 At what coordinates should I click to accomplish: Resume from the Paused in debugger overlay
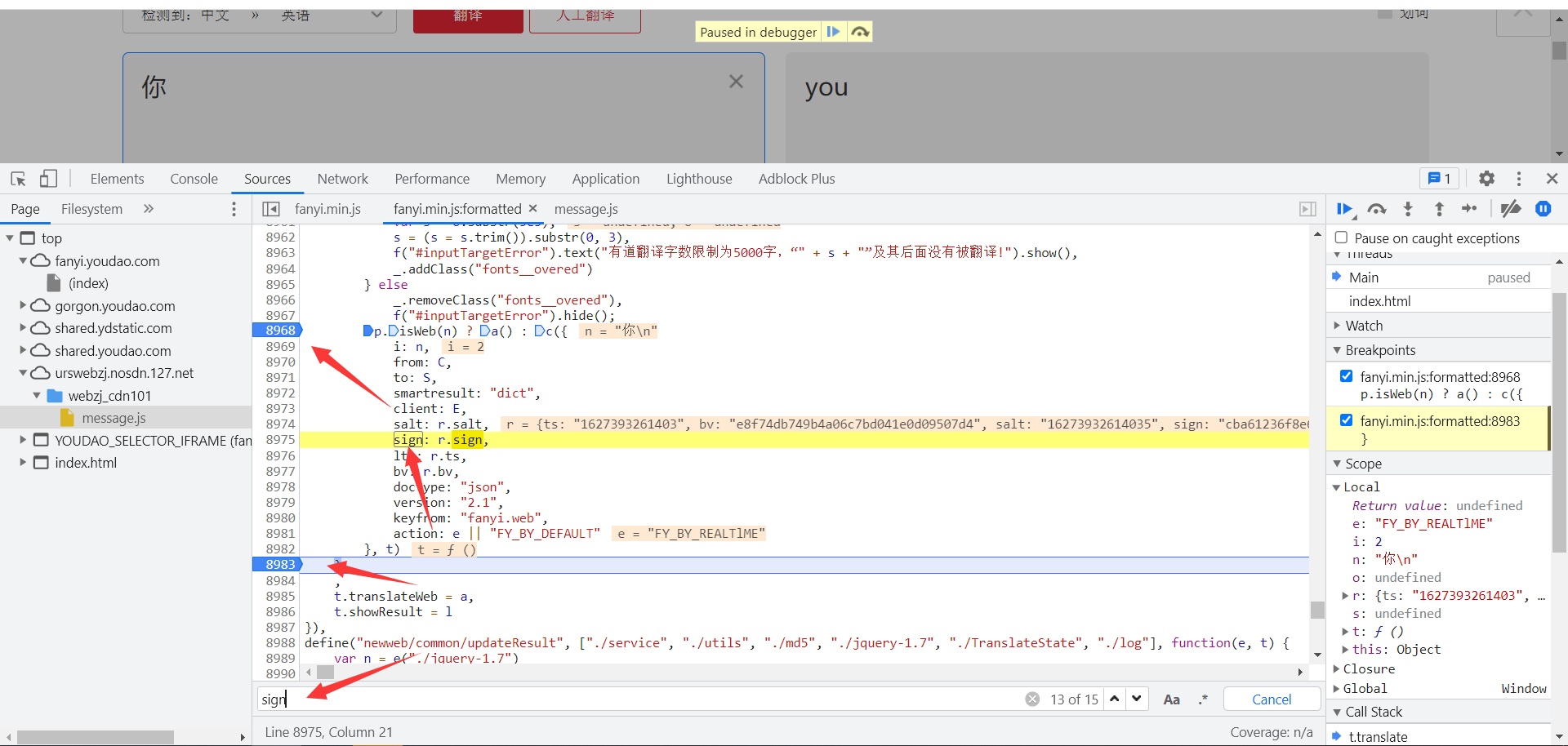[833, 32]
